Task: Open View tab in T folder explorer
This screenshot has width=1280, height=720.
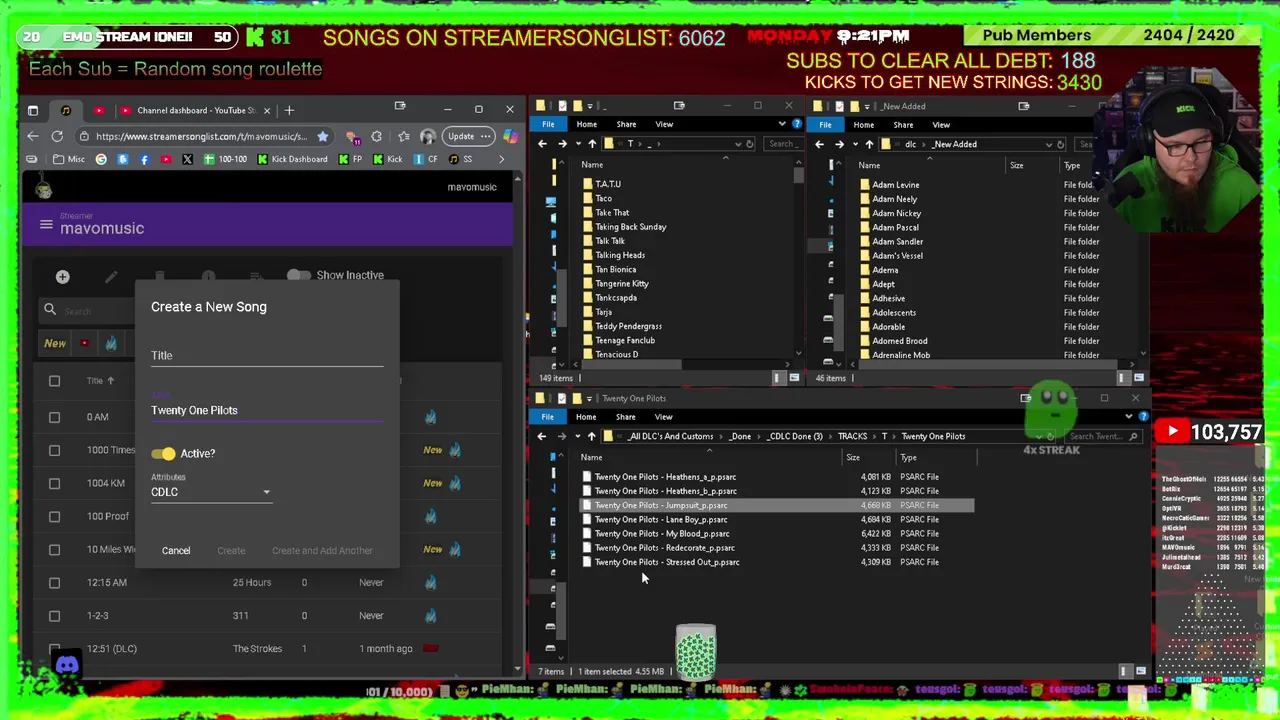Action: tap(664, 125)
